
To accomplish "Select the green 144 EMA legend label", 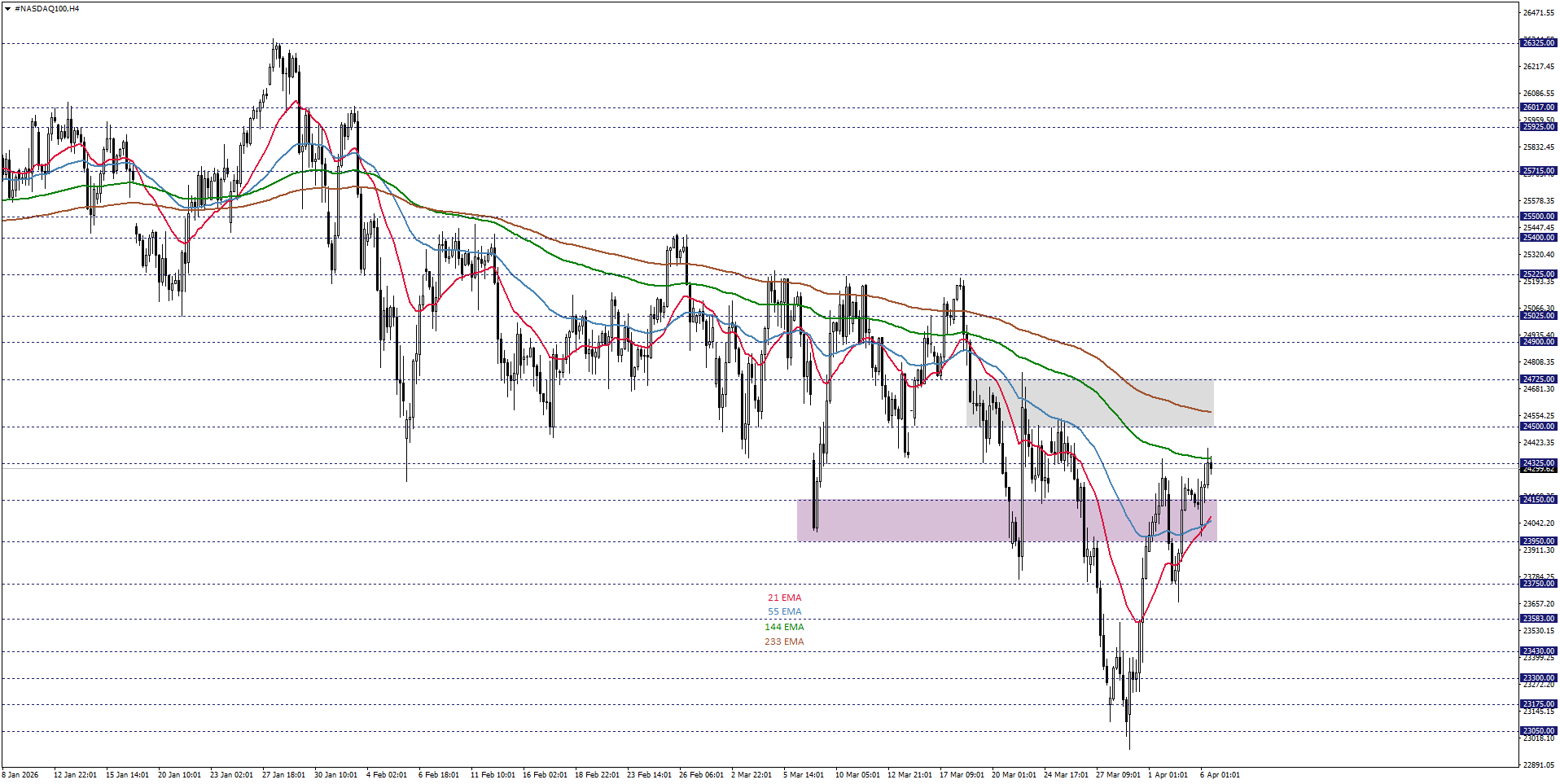I will (783, 627).
